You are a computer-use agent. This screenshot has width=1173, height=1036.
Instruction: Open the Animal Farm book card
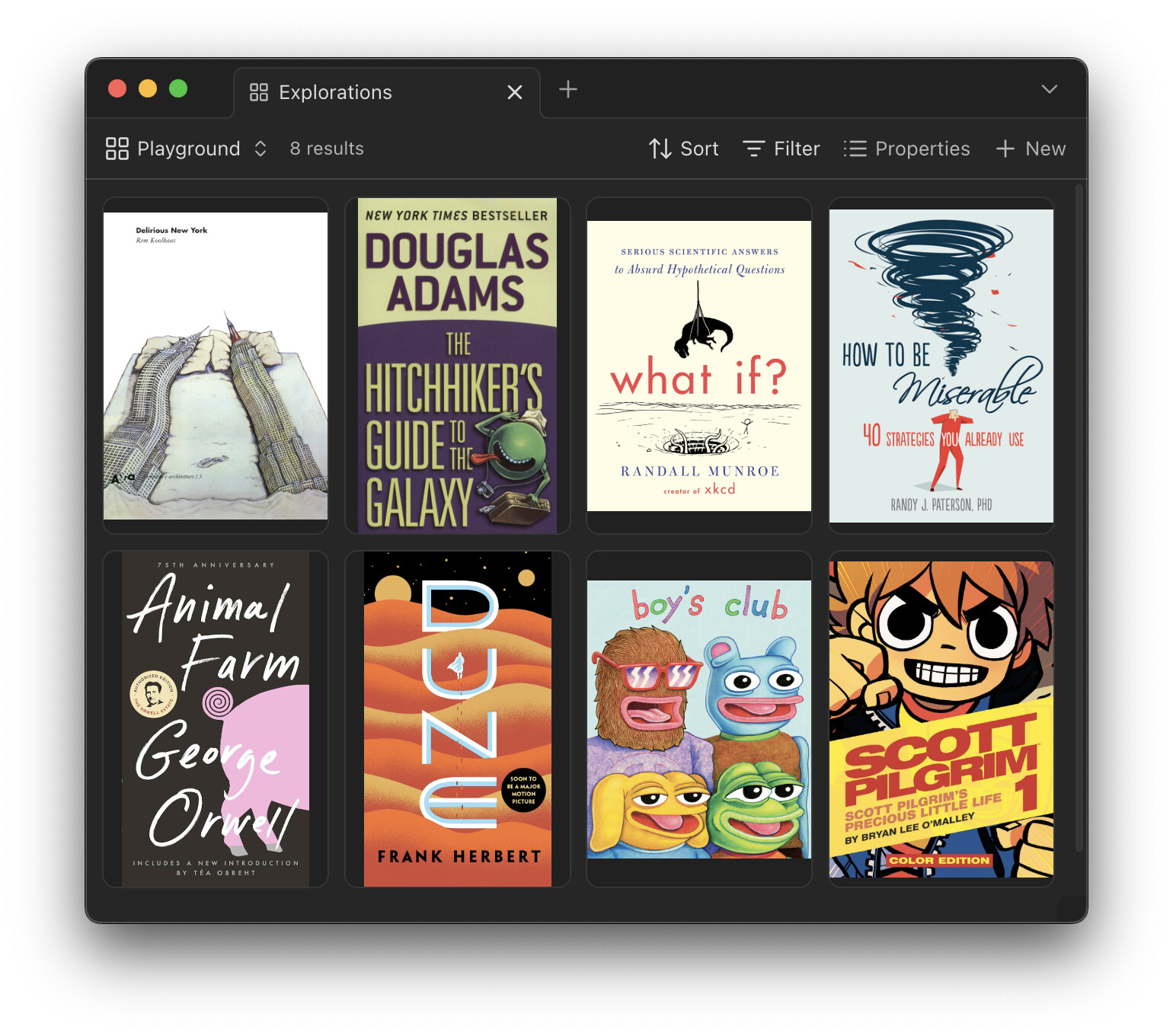click(x=216, y=719)
